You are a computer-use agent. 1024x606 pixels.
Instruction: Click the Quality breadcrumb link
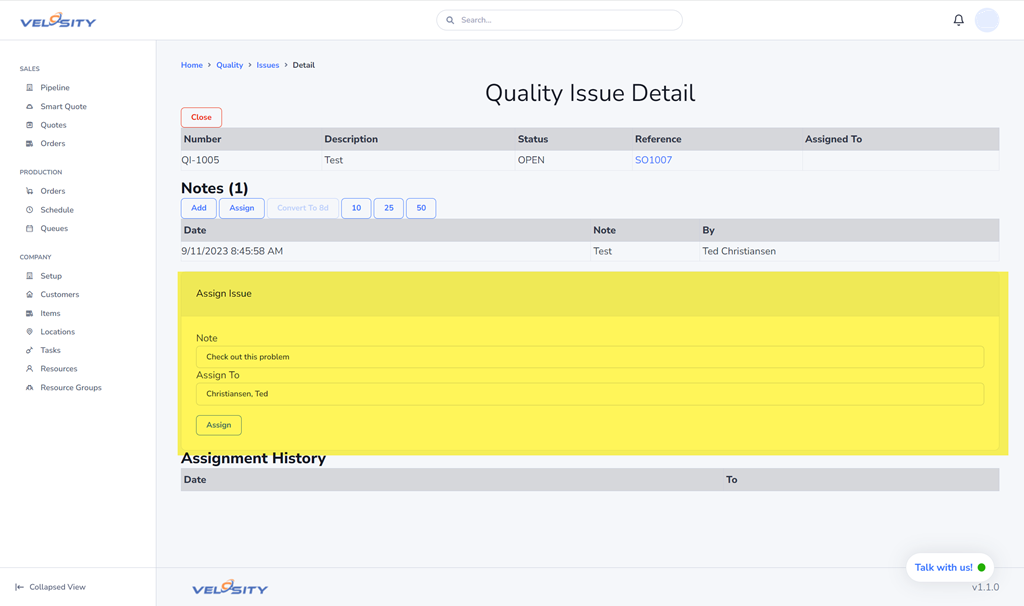(229, 65)
